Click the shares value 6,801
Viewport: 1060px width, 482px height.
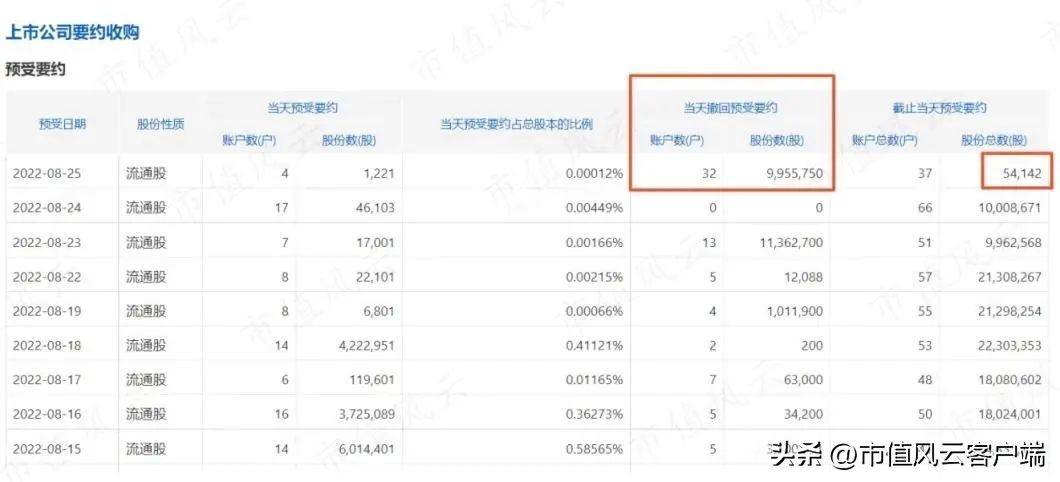click(377, 311)
